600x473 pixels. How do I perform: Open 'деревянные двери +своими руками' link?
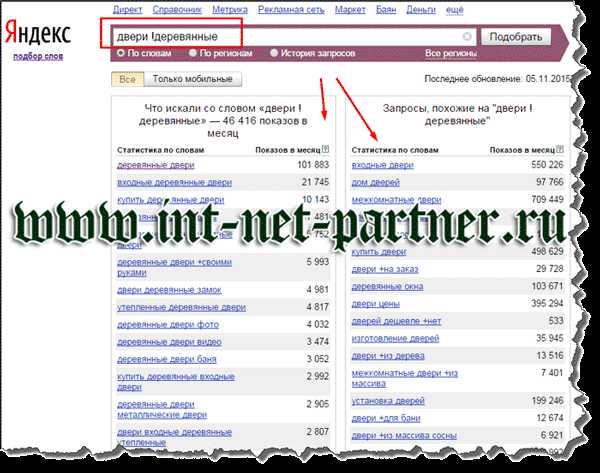[174, 267]
